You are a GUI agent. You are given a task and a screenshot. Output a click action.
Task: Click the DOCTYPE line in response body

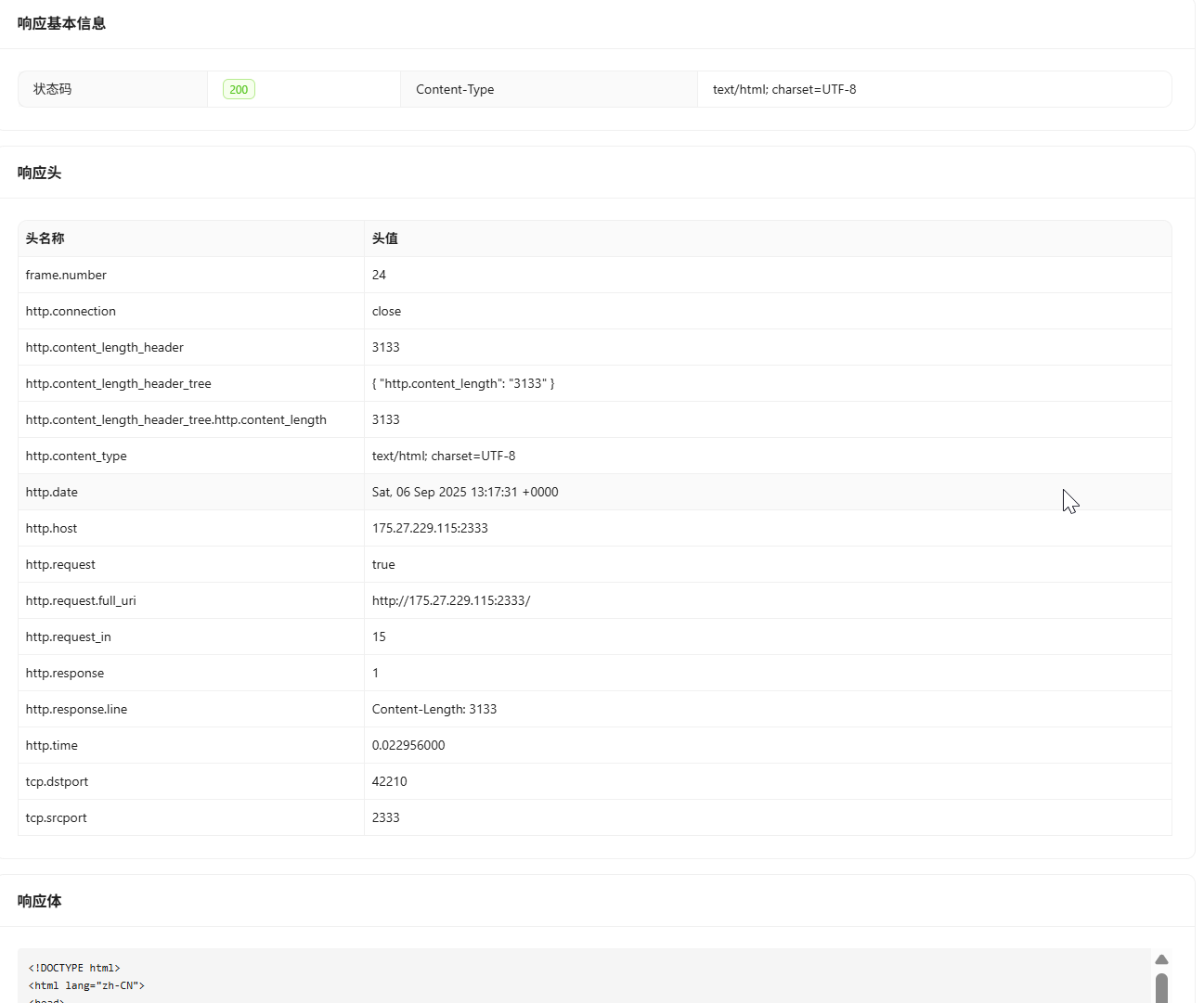[x=74, y=968]
